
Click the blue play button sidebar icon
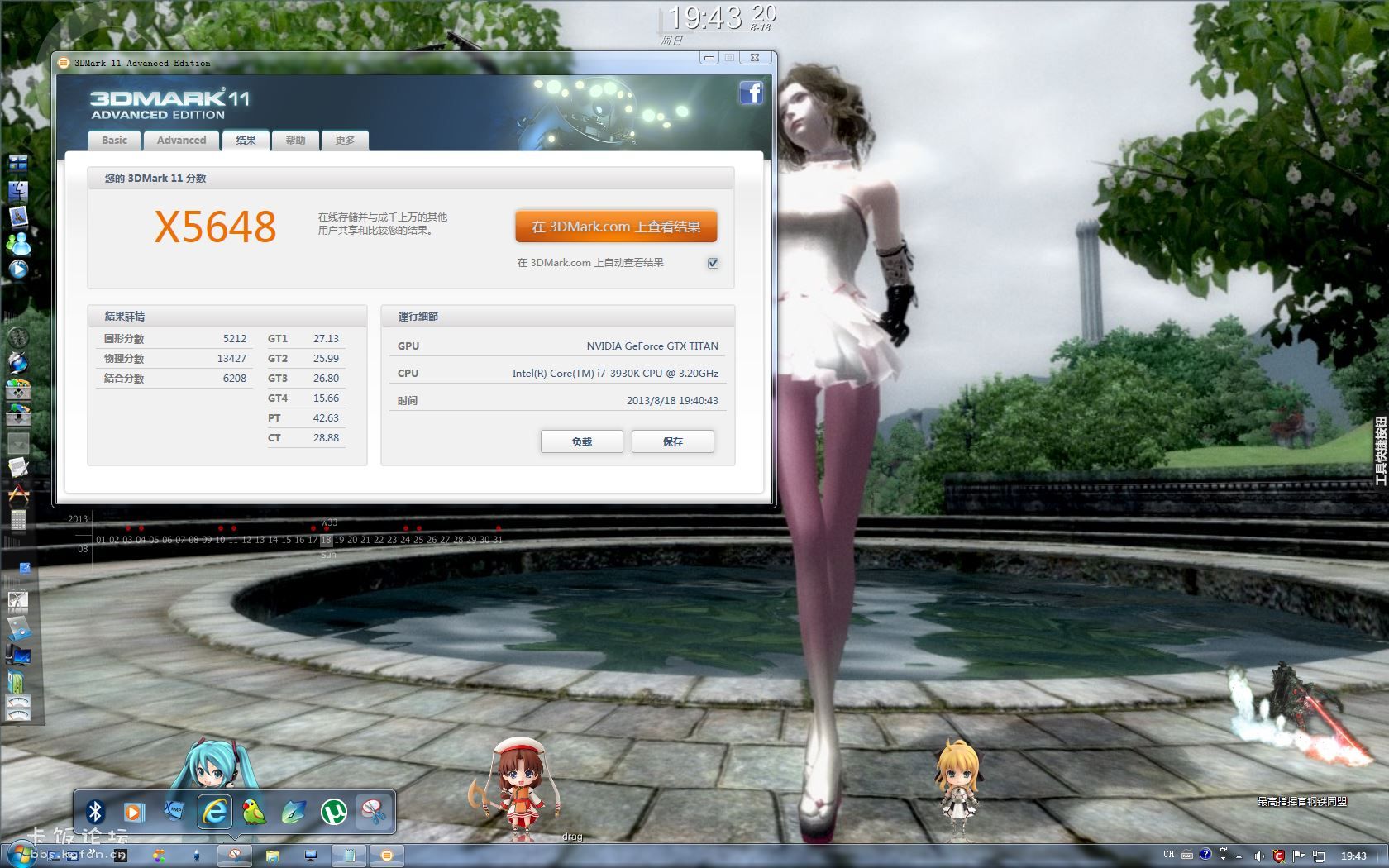18,269
